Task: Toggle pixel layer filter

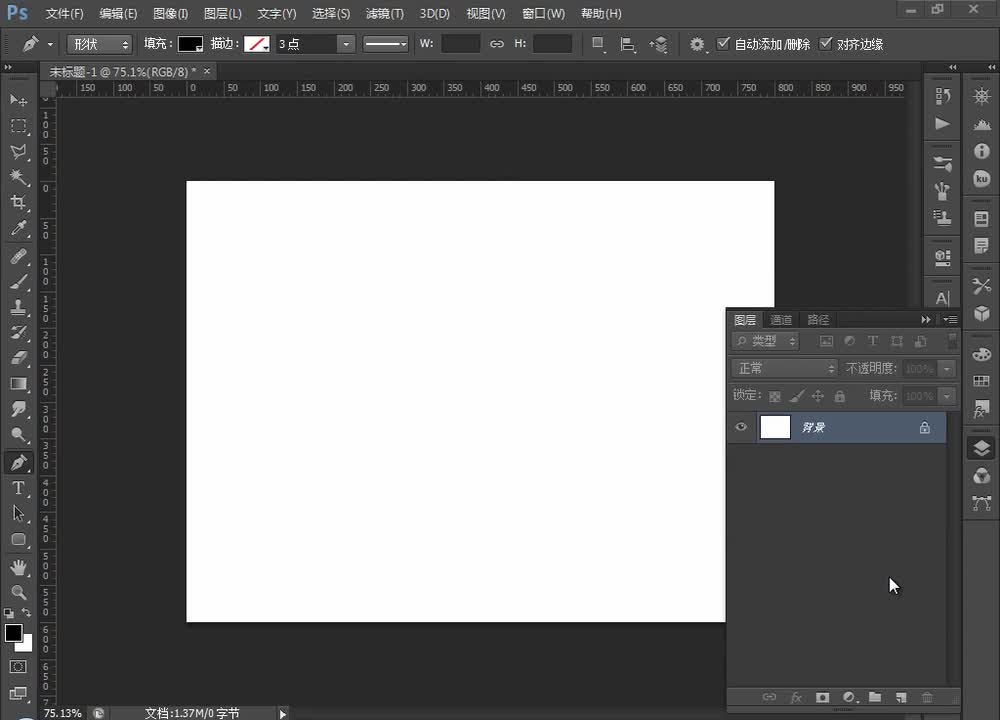Action: coord(826,341)
